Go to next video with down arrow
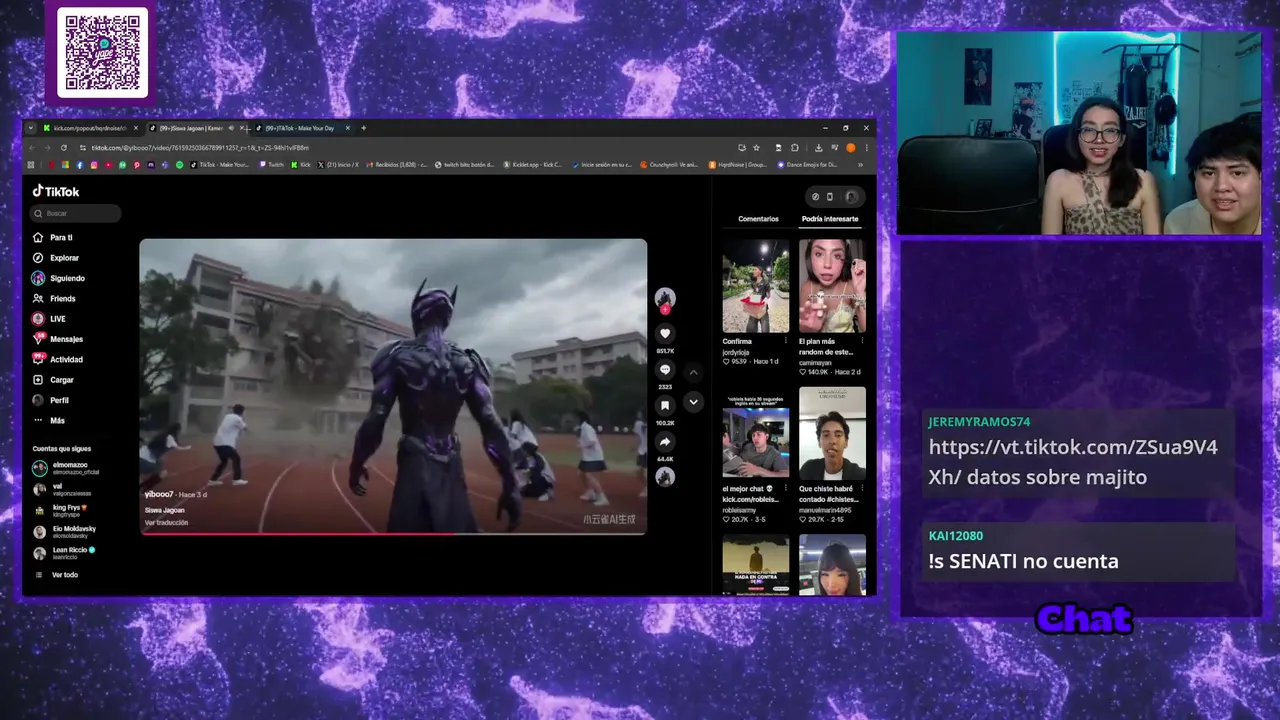Screen dimensions: 1280x720 (693, 402)
